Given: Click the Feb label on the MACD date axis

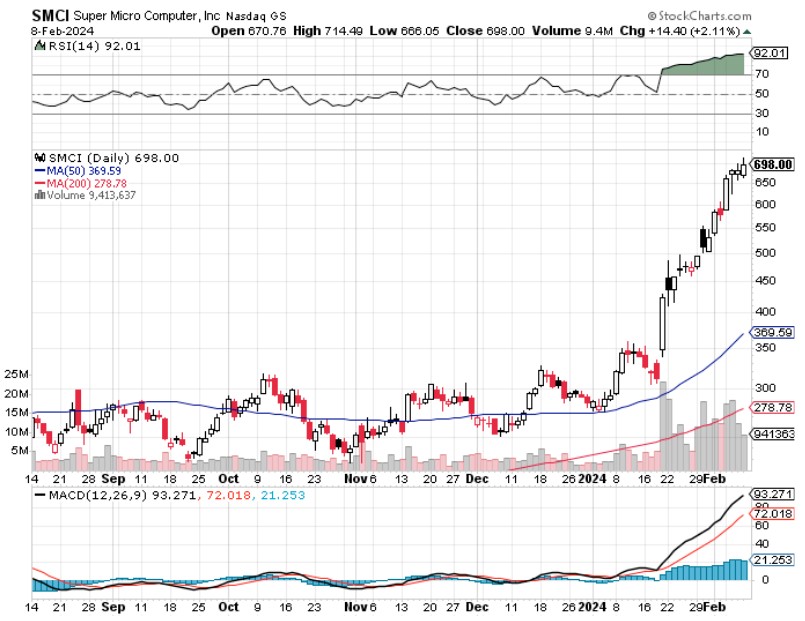Looking at the screenshot, I should (x=714, y=607).
